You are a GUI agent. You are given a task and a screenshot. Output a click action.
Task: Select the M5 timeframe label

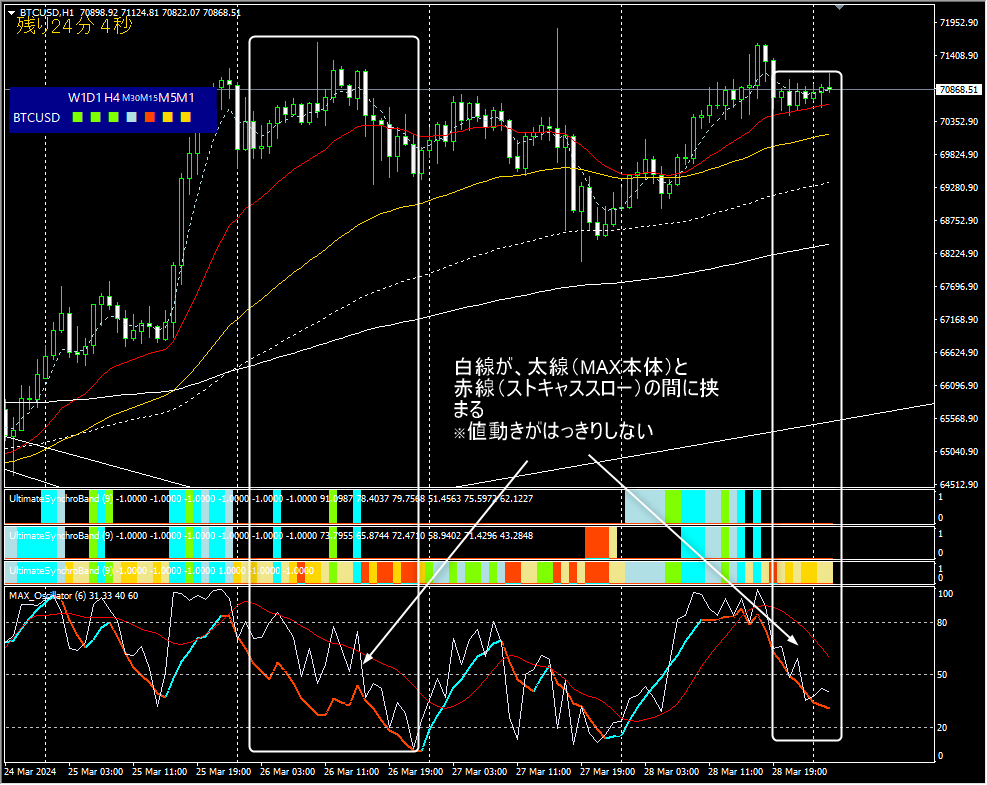167,98
